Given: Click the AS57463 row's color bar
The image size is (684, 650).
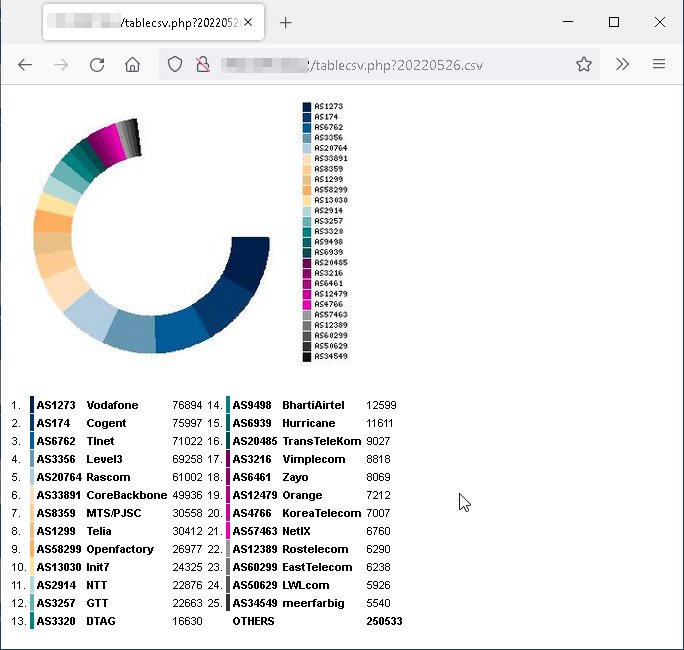Looking at the screenshot, I should 228,531.
